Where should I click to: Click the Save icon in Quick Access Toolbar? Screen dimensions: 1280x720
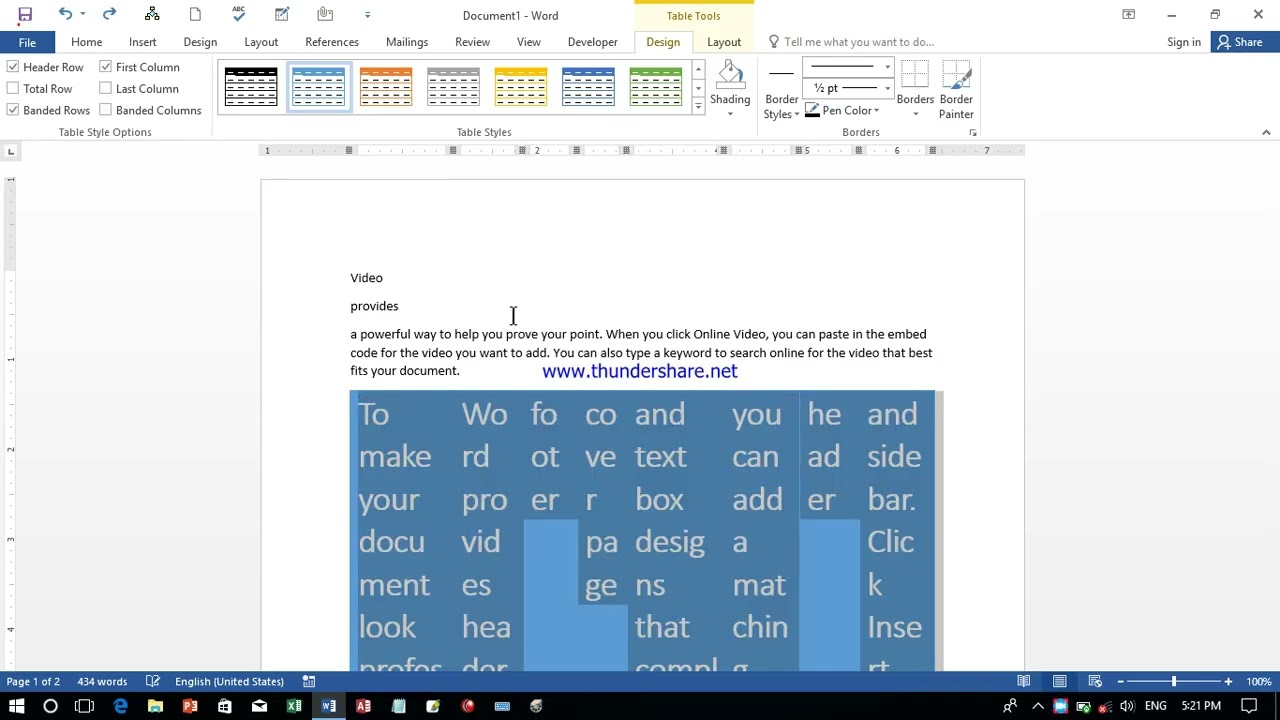click(x=25, y=14)
